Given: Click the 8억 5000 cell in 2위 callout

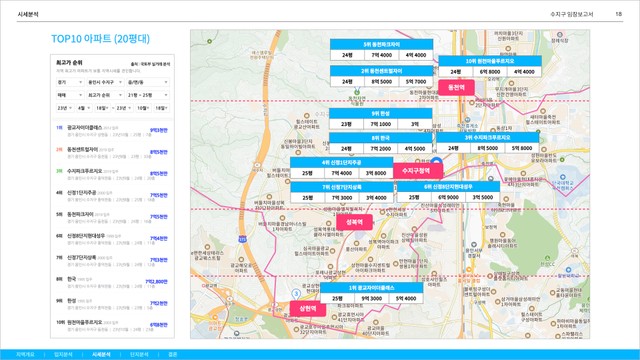Looking at the screenshot, I should point(381,82).
